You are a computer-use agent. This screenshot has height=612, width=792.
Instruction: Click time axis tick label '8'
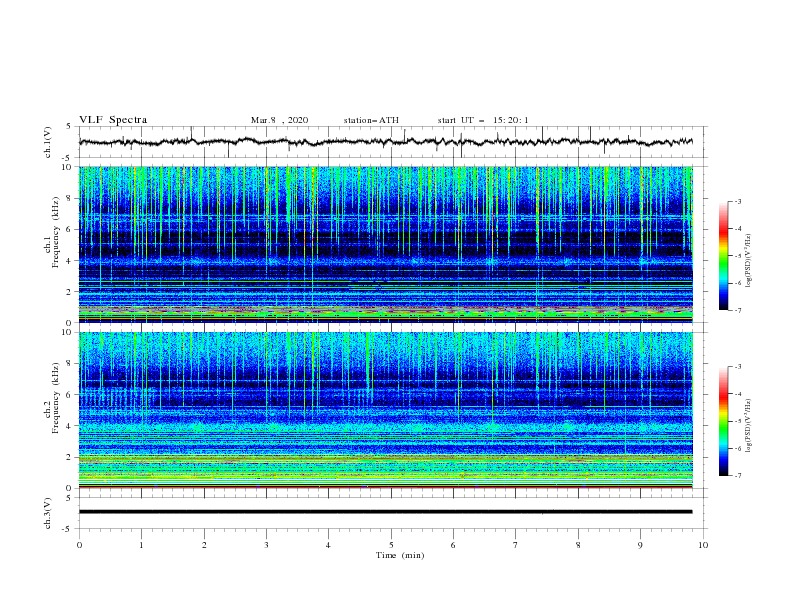click(578, 545)
